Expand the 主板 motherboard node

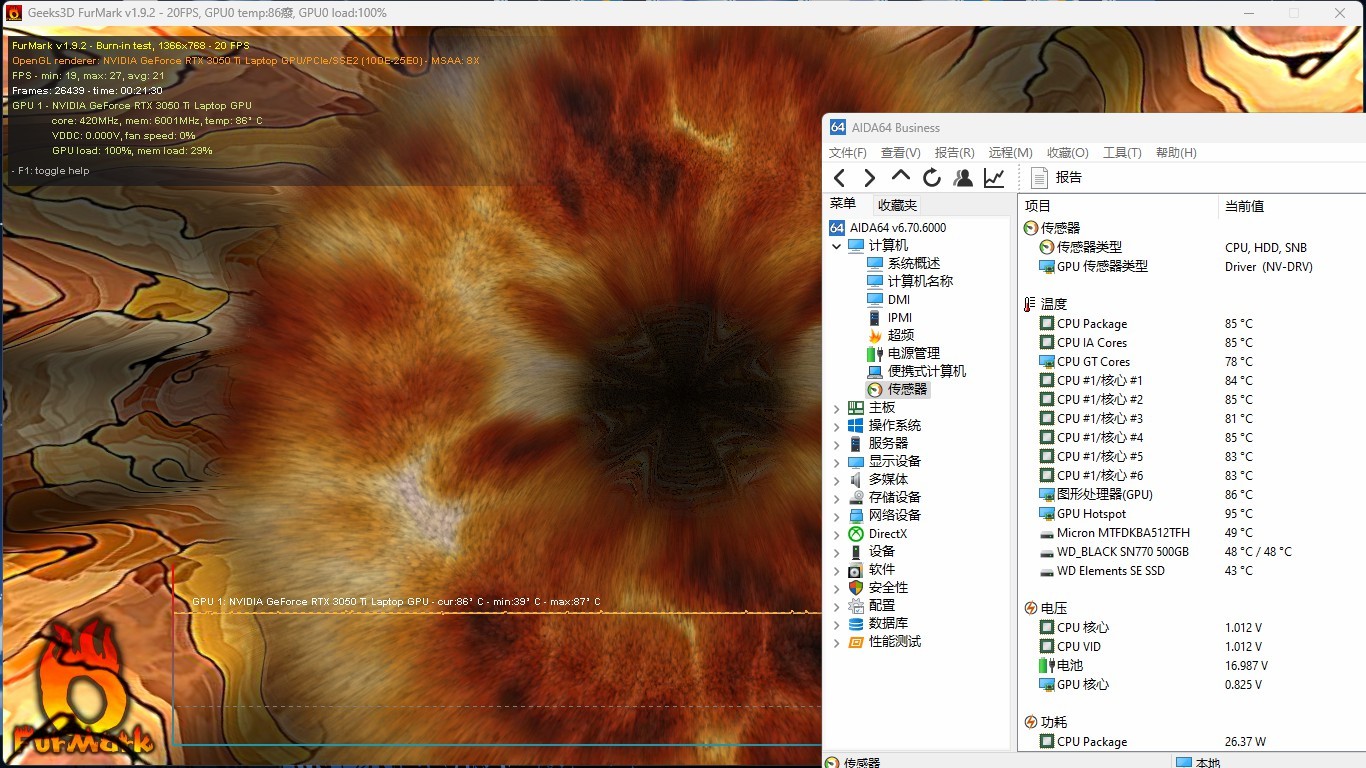pos(837,408)
